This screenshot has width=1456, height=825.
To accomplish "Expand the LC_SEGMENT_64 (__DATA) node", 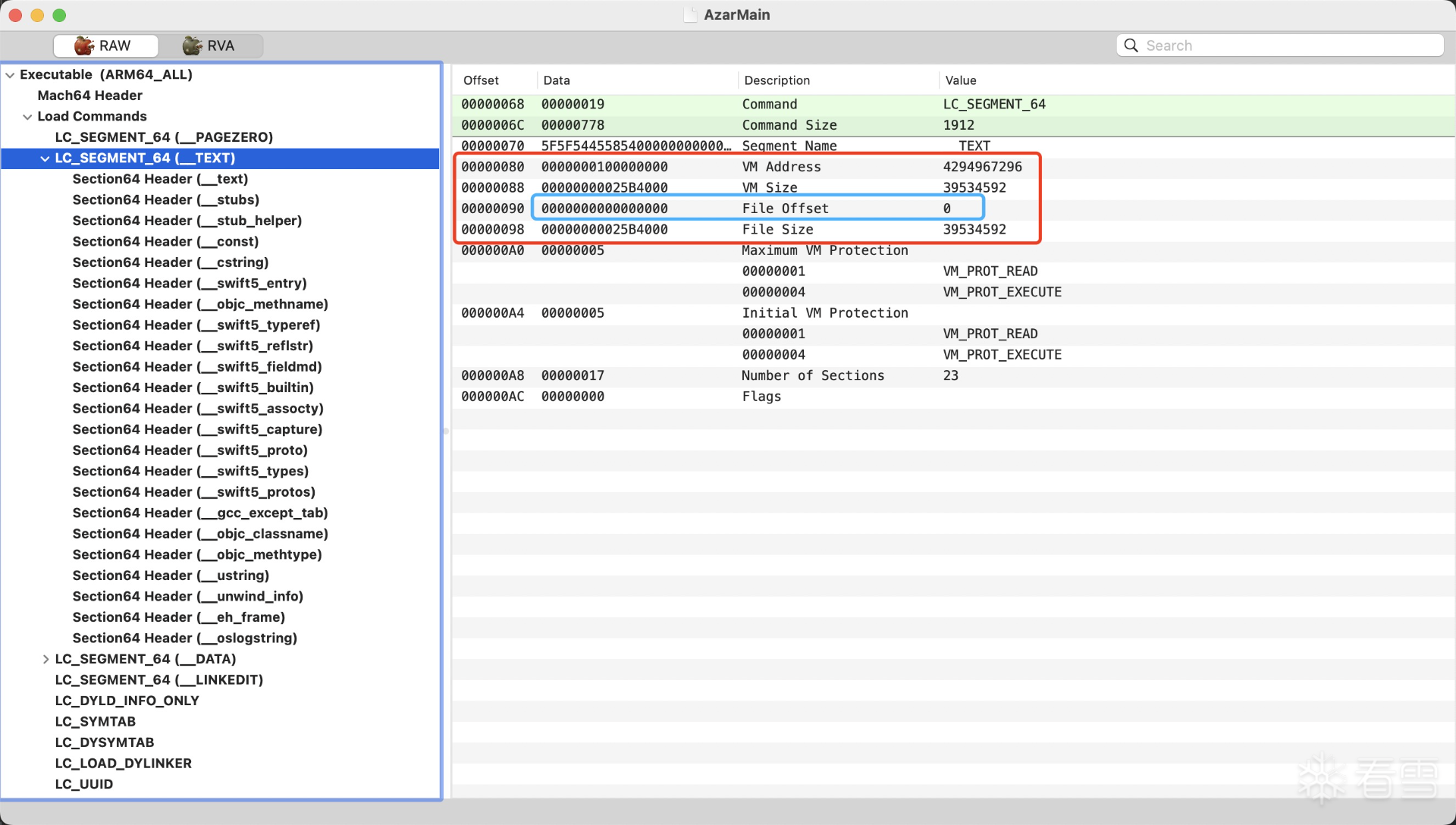I will (x=45, y=659).
